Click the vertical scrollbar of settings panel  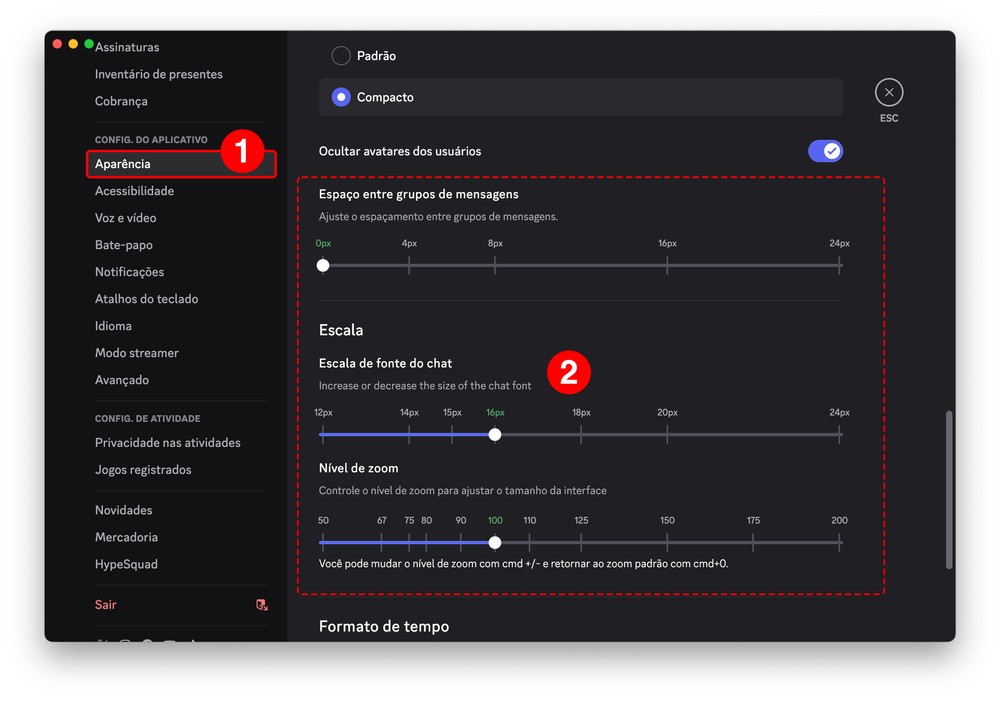pyautogui.click(x=949, y=490)
